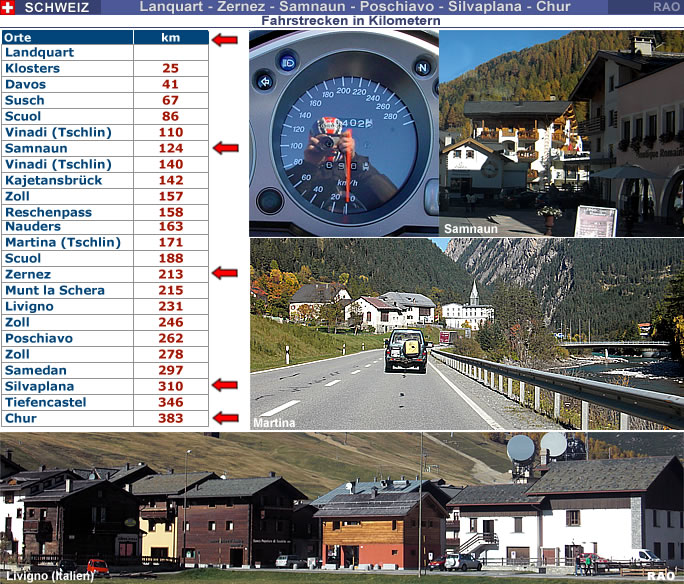Click the Susch place name
Viewport: 684px width, 584px height.
(x=24, y=100)
